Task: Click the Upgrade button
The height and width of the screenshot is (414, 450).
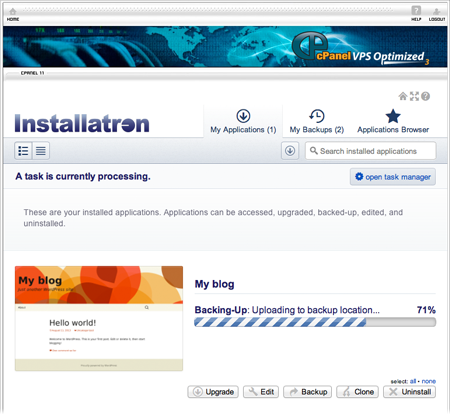Action: click(x=213, y=392)
